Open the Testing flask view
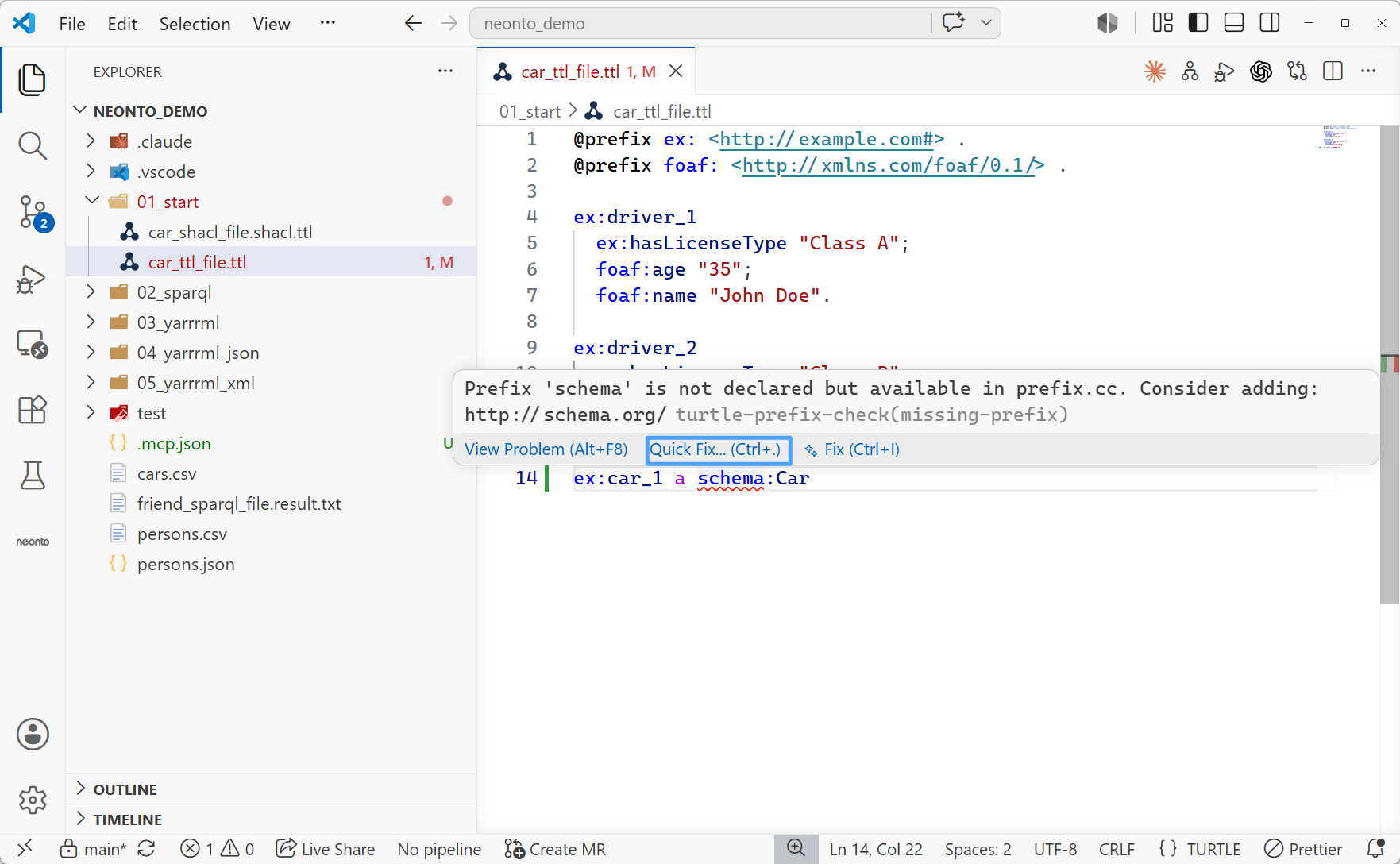 [32, 475]
